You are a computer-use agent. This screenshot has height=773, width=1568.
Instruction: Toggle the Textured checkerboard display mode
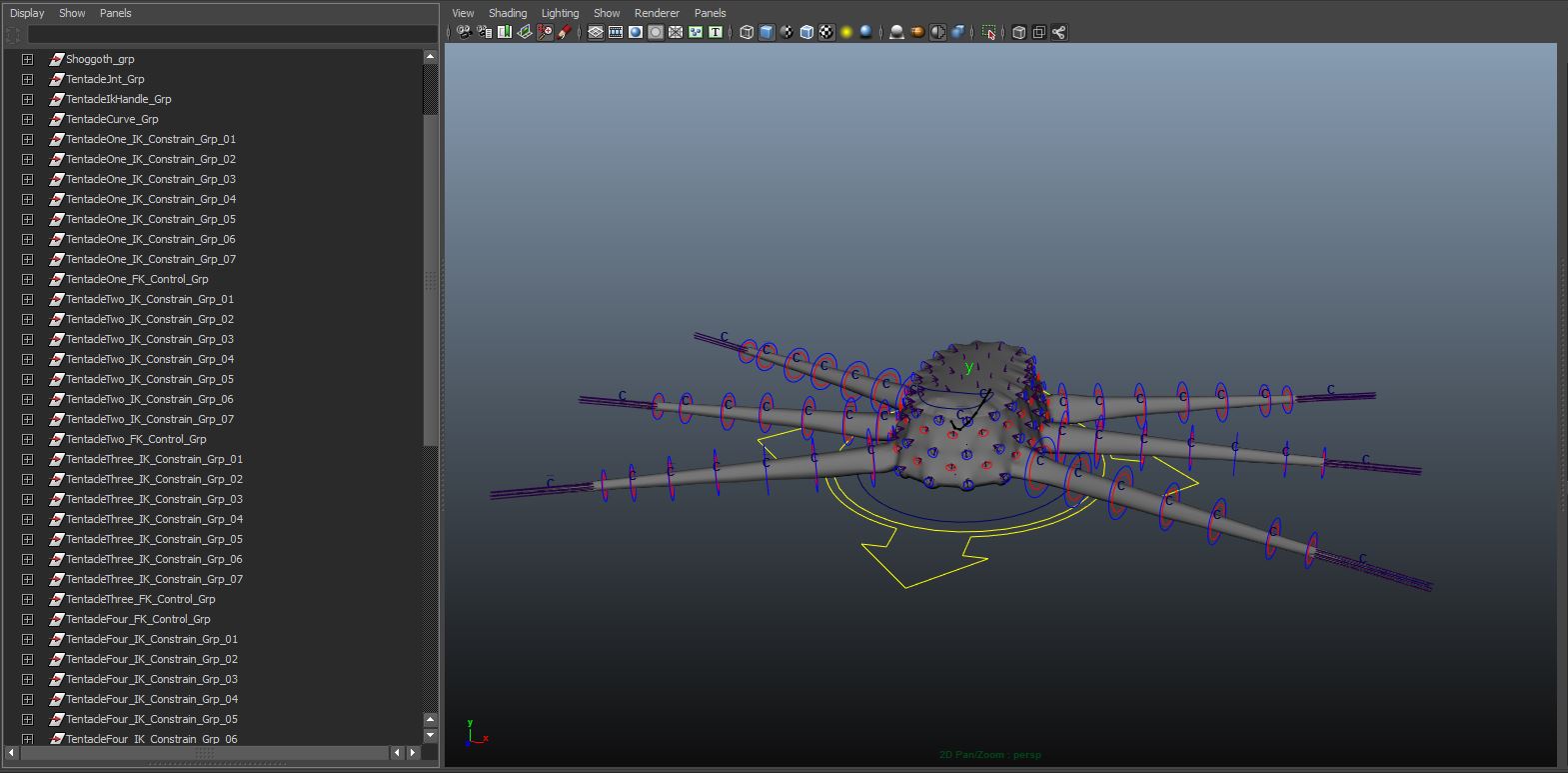(x=826, y=32)
